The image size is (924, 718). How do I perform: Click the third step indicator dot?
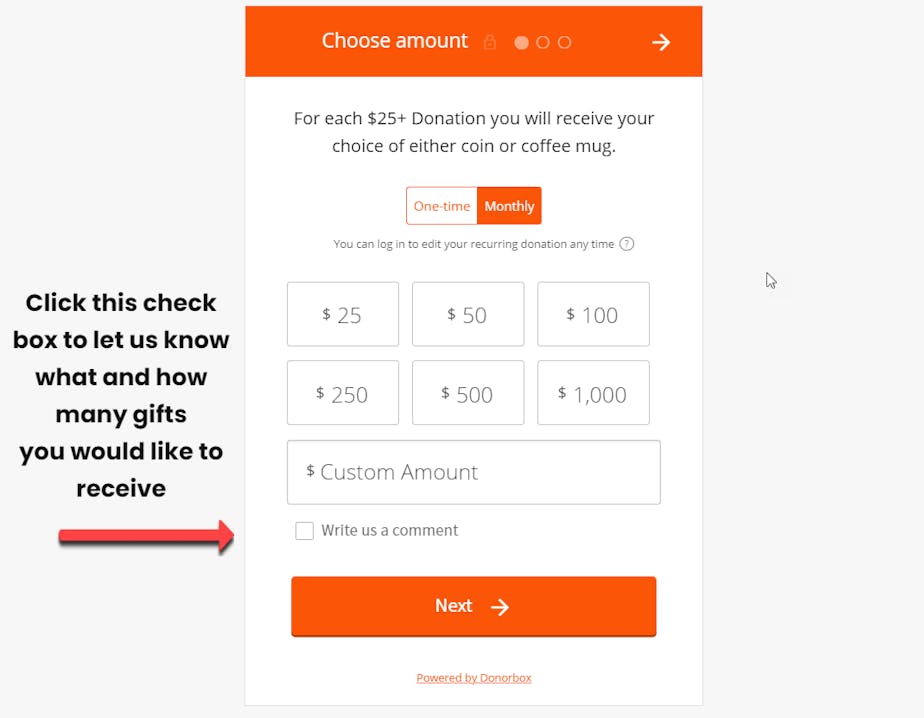pos(565,43)
